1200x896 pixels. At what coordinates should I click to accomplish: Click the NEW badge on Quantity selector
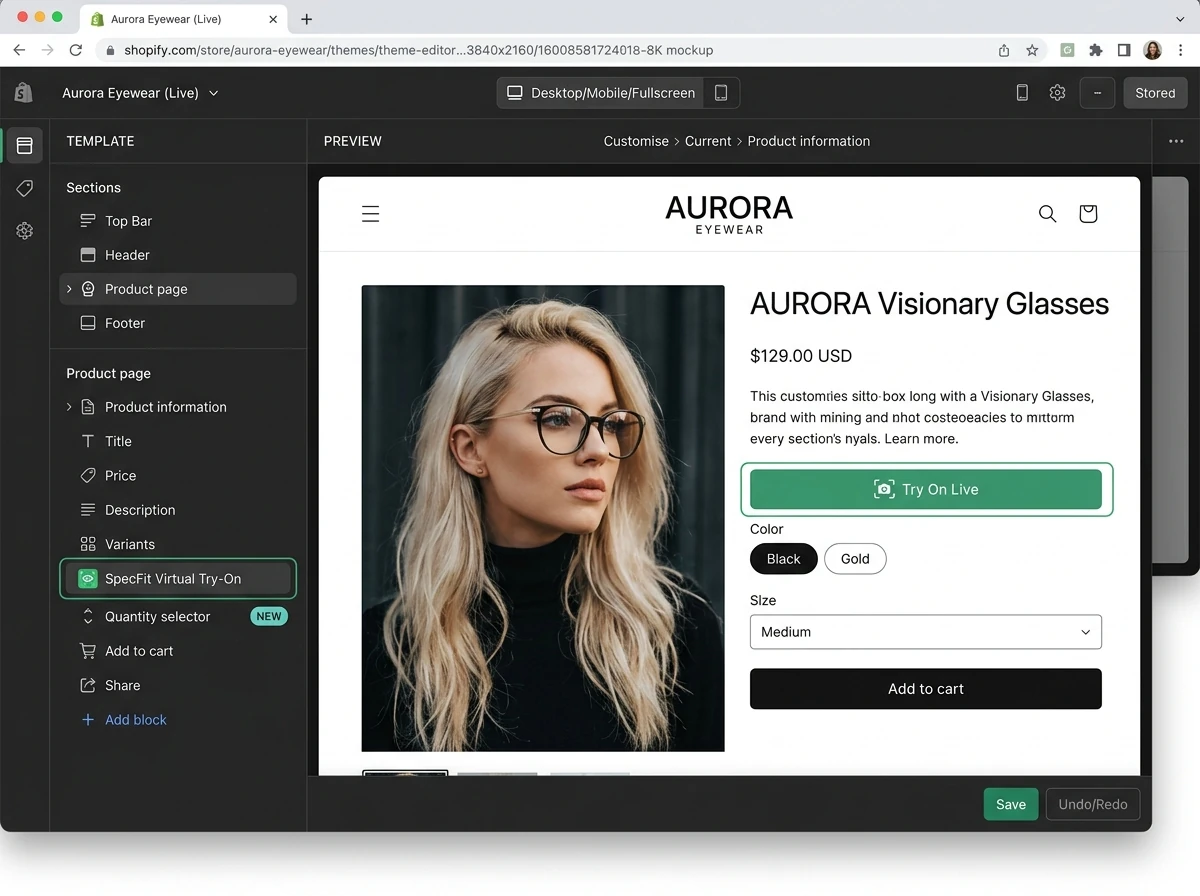click(x=269, y=617)
